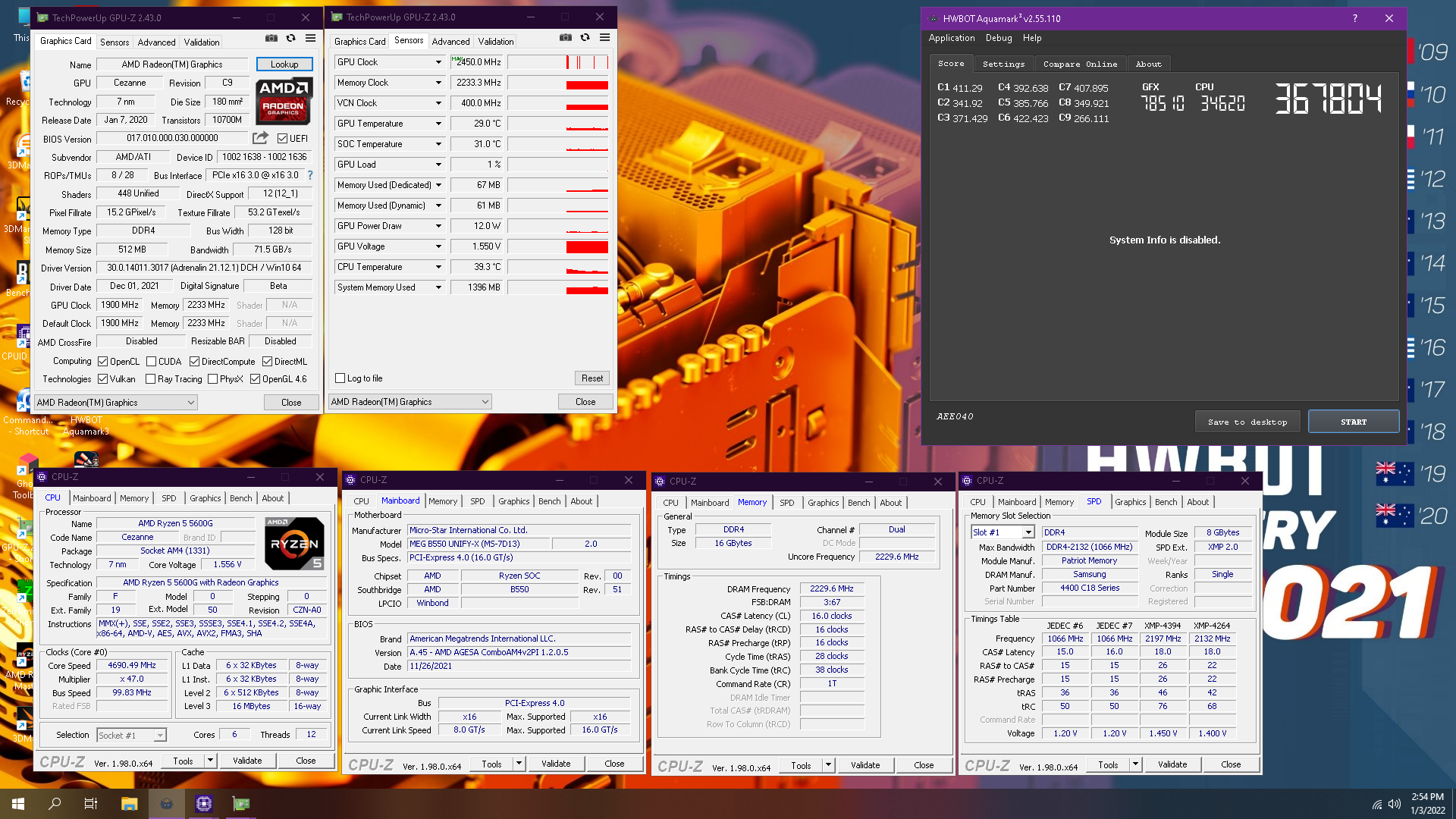Switch to Validation tab in GPU-Z Sensors window
The width and height of the screenshot is (1456, 819).
tap(495, 42)
